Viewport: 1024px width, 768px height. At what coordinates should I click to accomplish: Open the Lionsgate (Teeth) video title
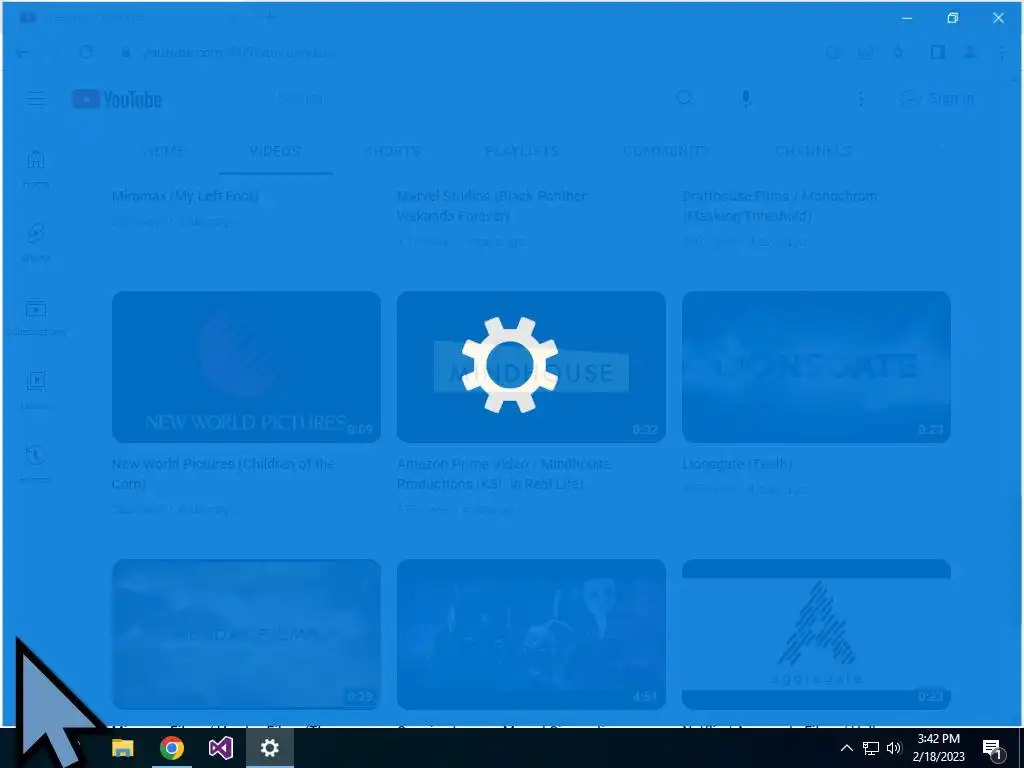tap(737, 464)
